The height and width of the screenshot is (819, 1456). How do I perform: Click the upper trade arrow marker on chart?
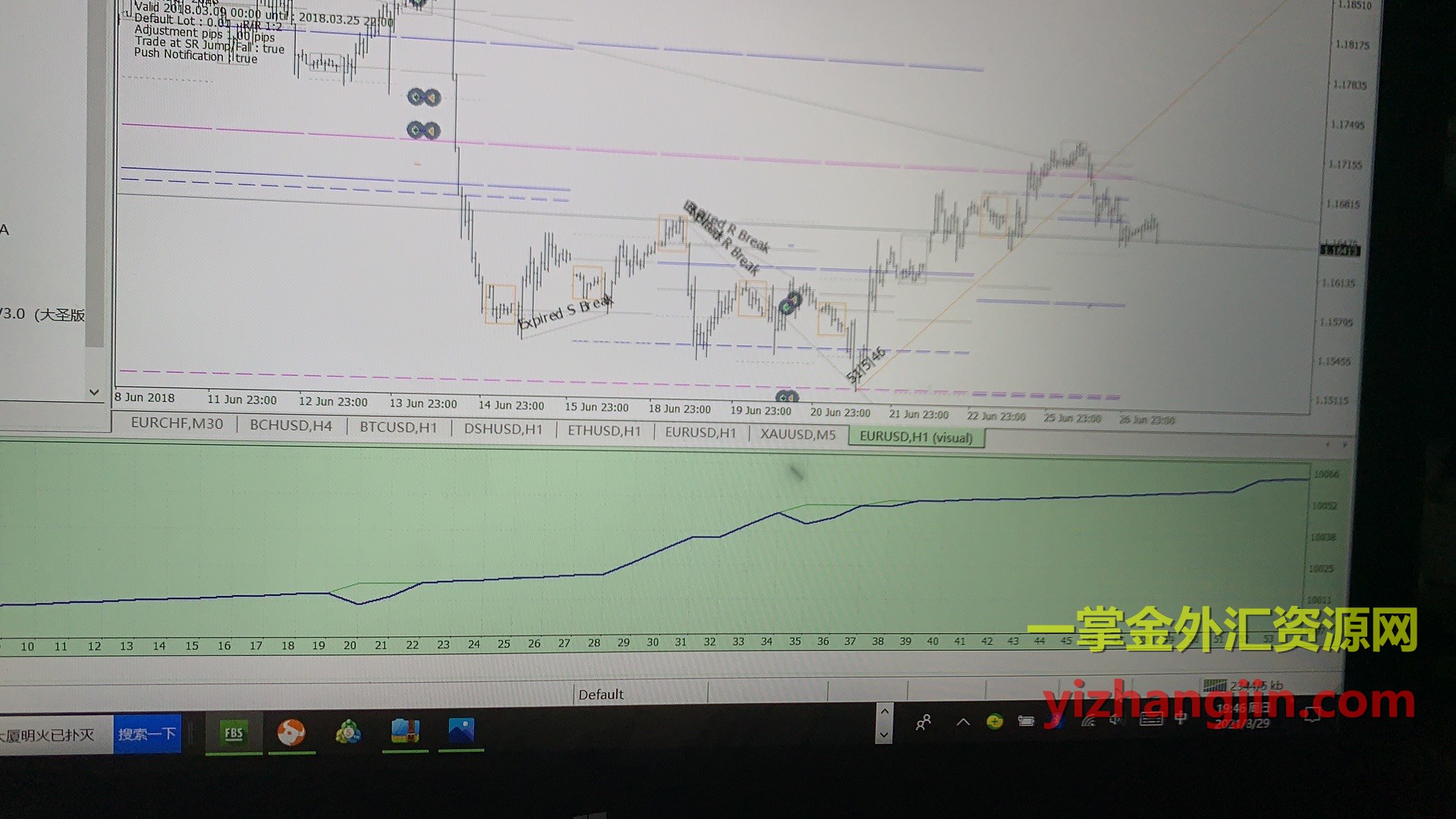coord(423,97)
